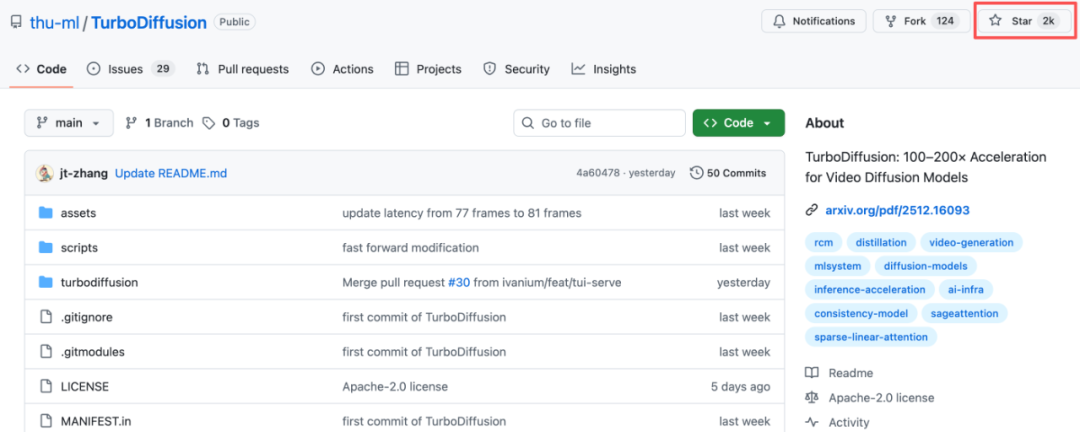Click the repository book icon
Image resolution: width=1080 pixels, height=432 pixels.
16,22
